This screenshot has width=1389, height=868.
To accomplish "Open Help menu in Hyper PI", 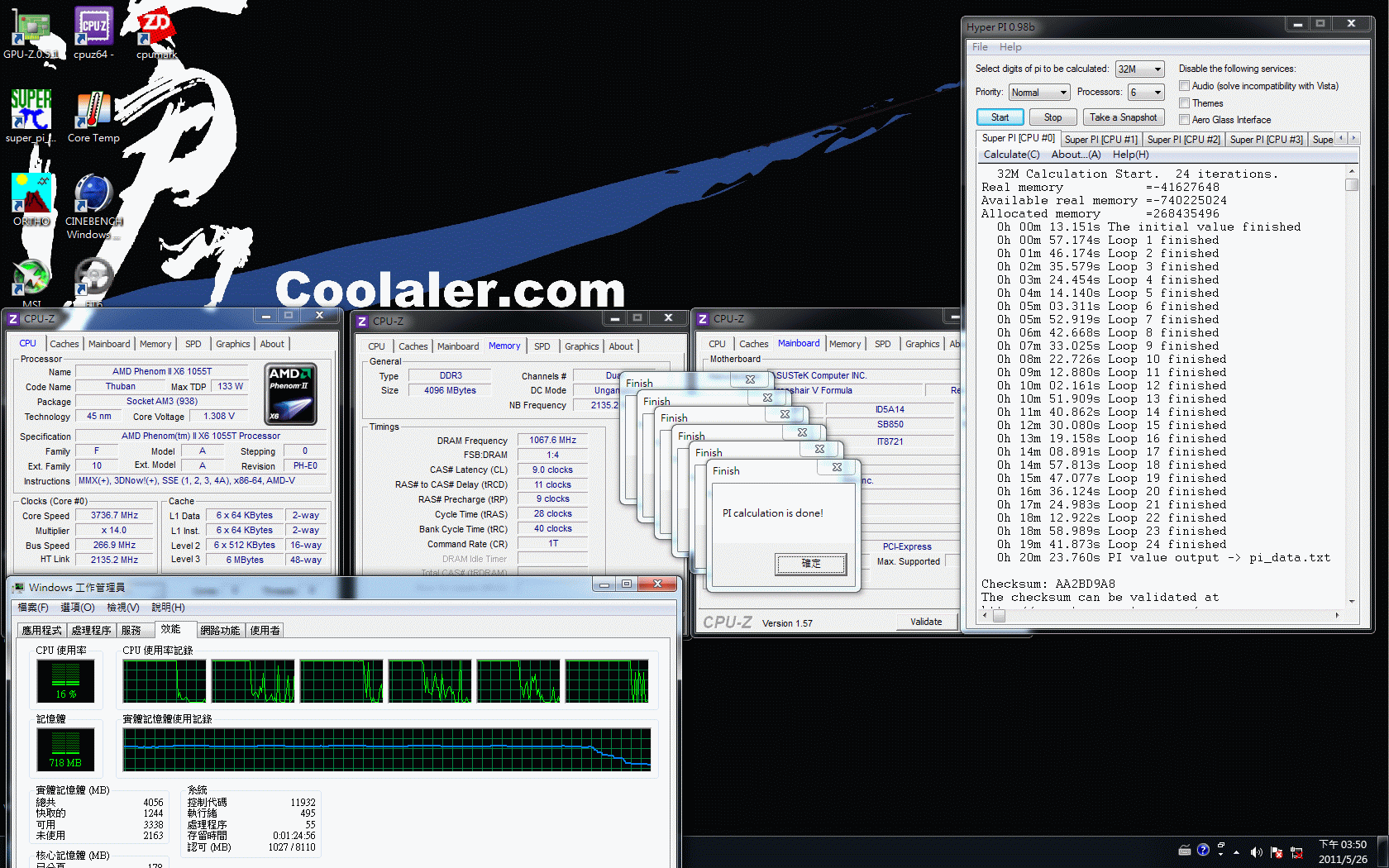I will (x=1010, y=47).
